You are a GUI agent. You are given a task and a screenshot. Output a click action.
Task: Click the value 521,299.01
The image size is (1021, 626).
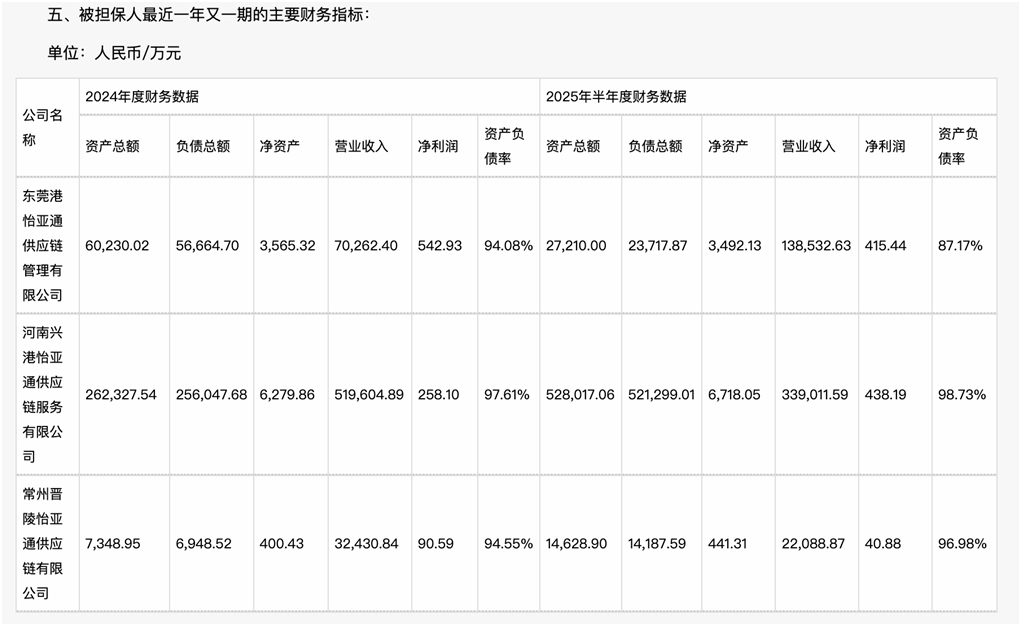[x=662, y=395]
